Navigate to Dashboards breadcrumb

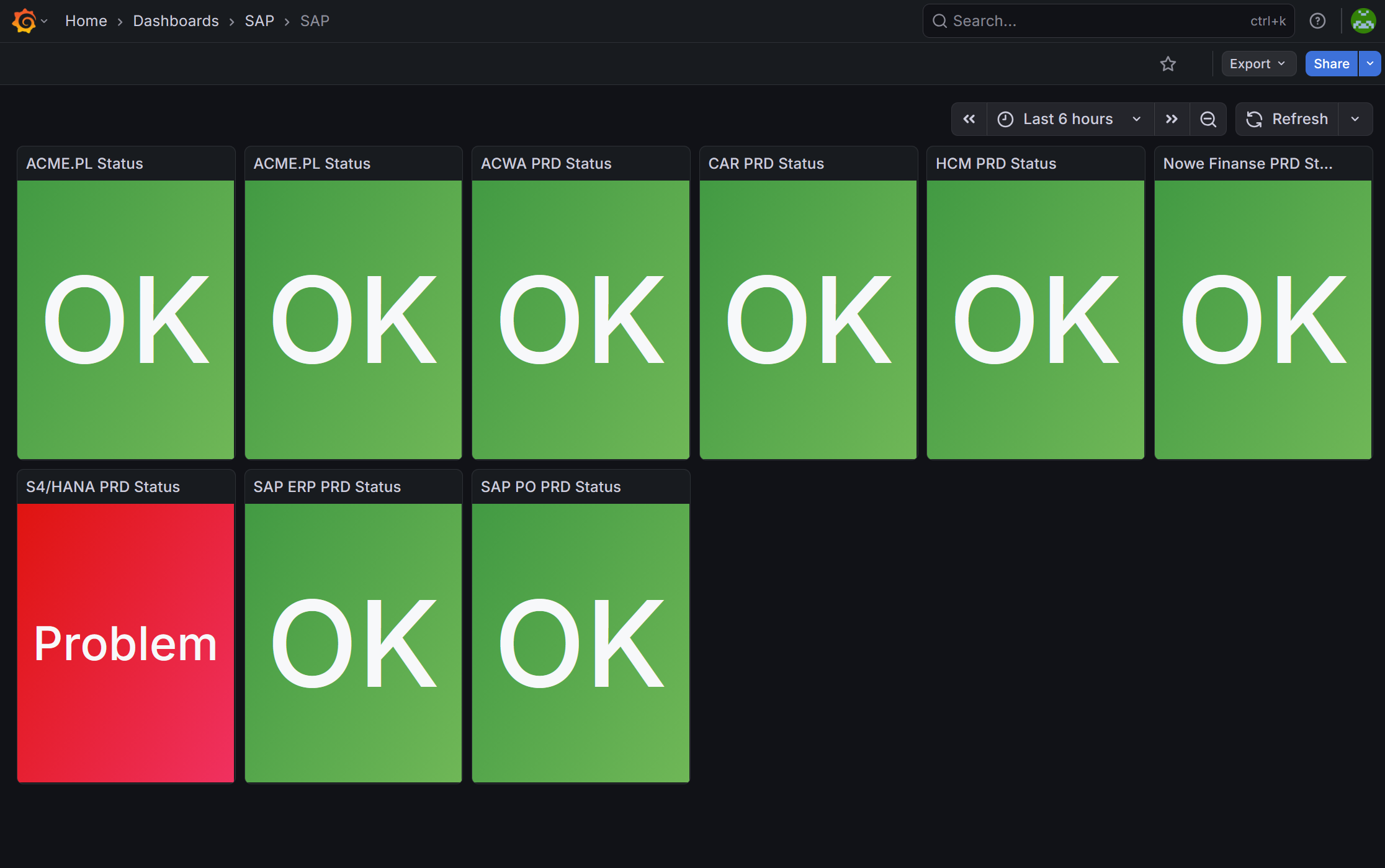pyautogui.click(x=176, y=21)
